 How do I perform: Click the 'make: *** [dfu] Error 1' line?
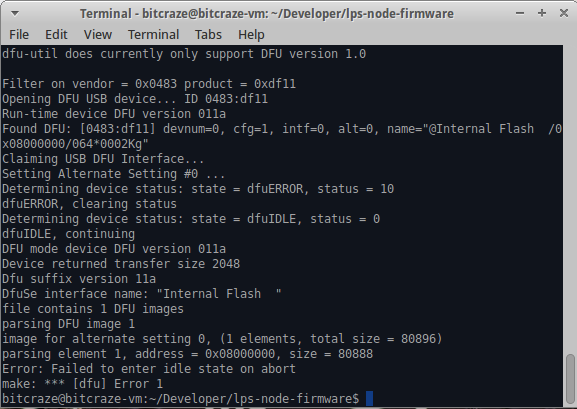82,384
